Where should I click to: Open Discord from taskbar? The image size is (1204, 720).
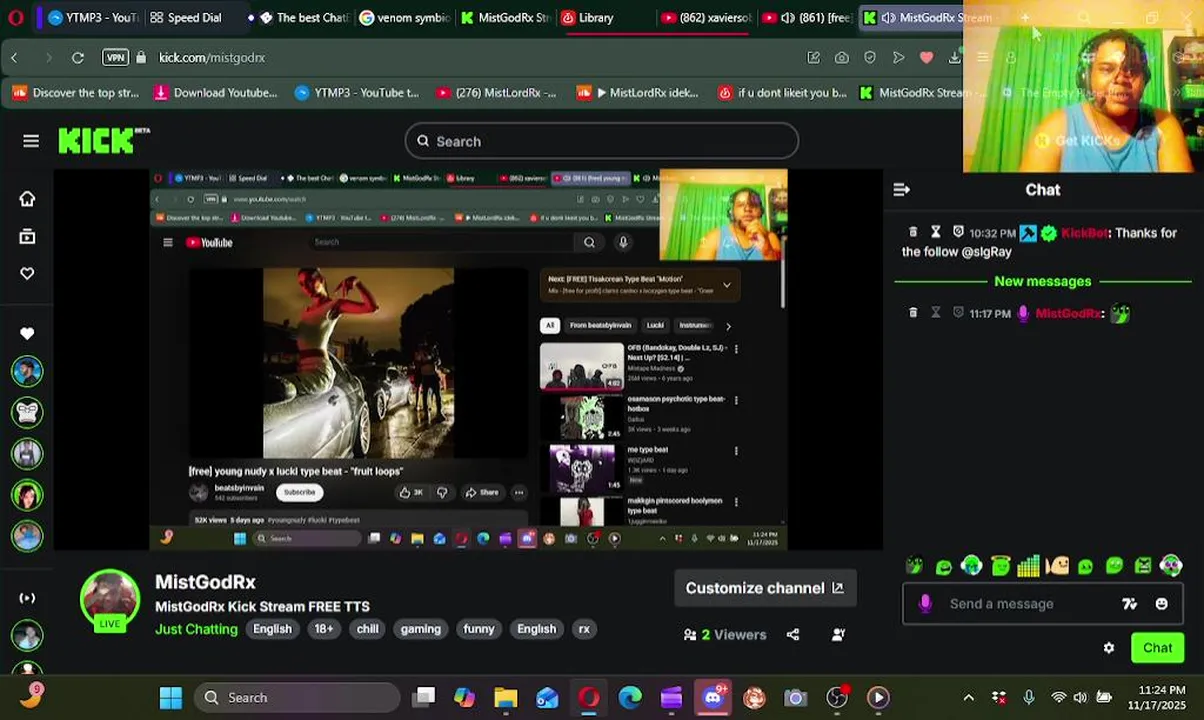[x=712, y=698]
